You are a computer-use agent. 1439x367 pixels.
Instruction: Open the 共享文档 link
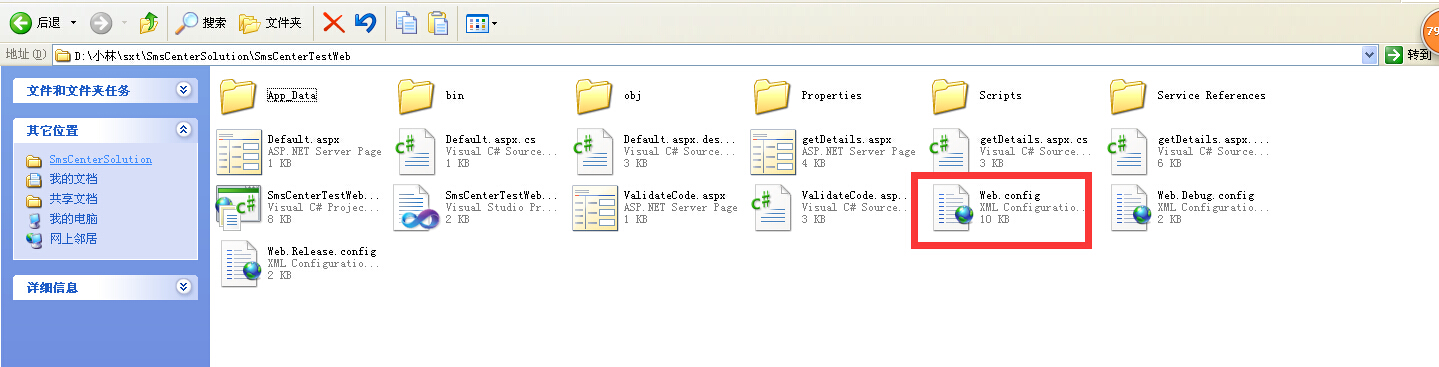pos(73,199)
